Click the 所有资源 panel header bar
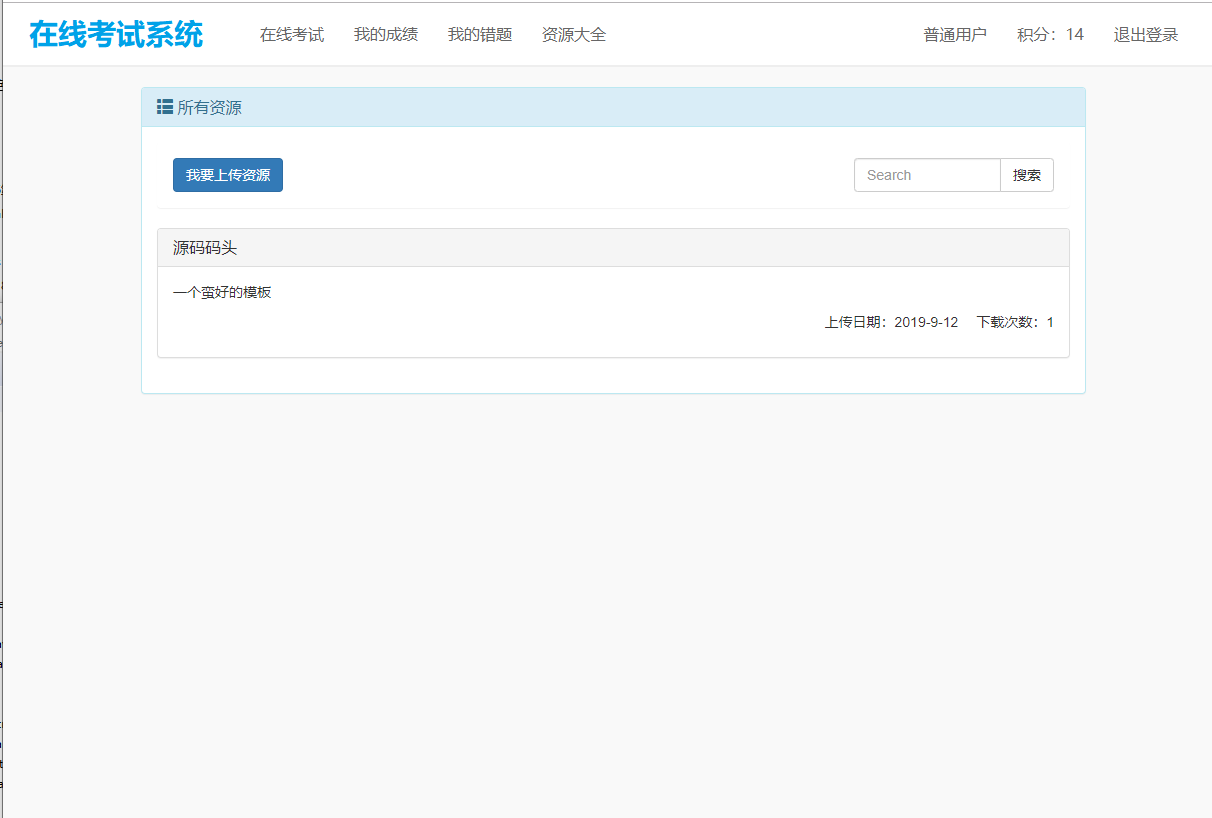 point(613,106)
